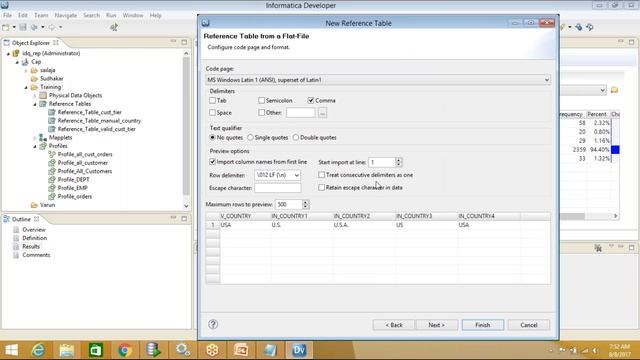The width and height of the screenshot is (640, 360).
Task: Click the Escape character input field
Action: coord(278,188)
